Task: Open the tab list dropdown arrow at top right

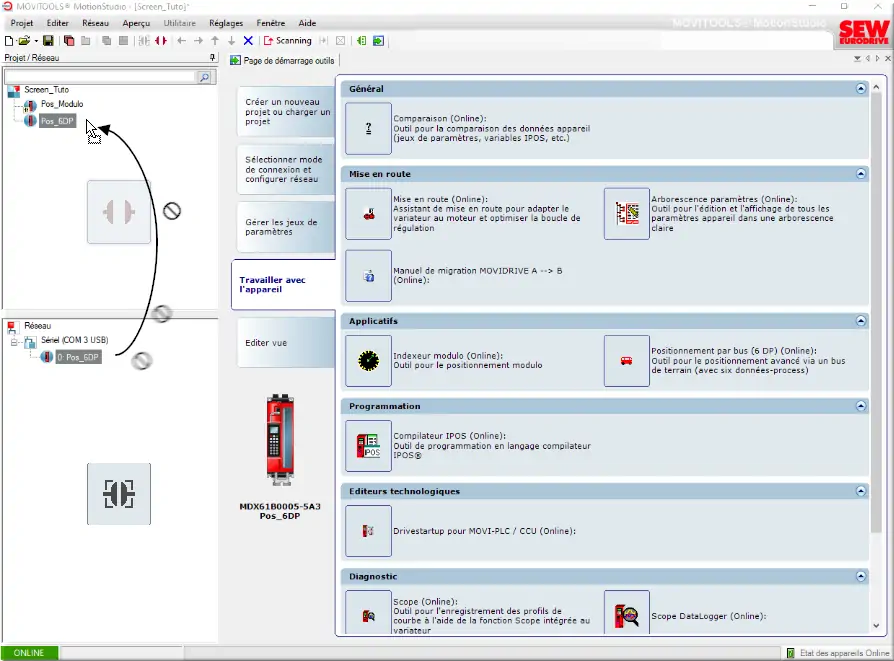Action: click(857, 59)
